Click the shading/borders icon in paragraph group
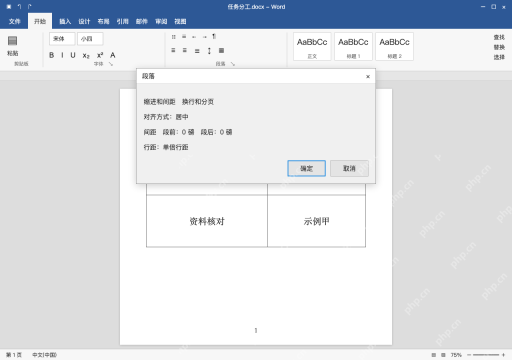512x360 pixels. click(221, 50)
